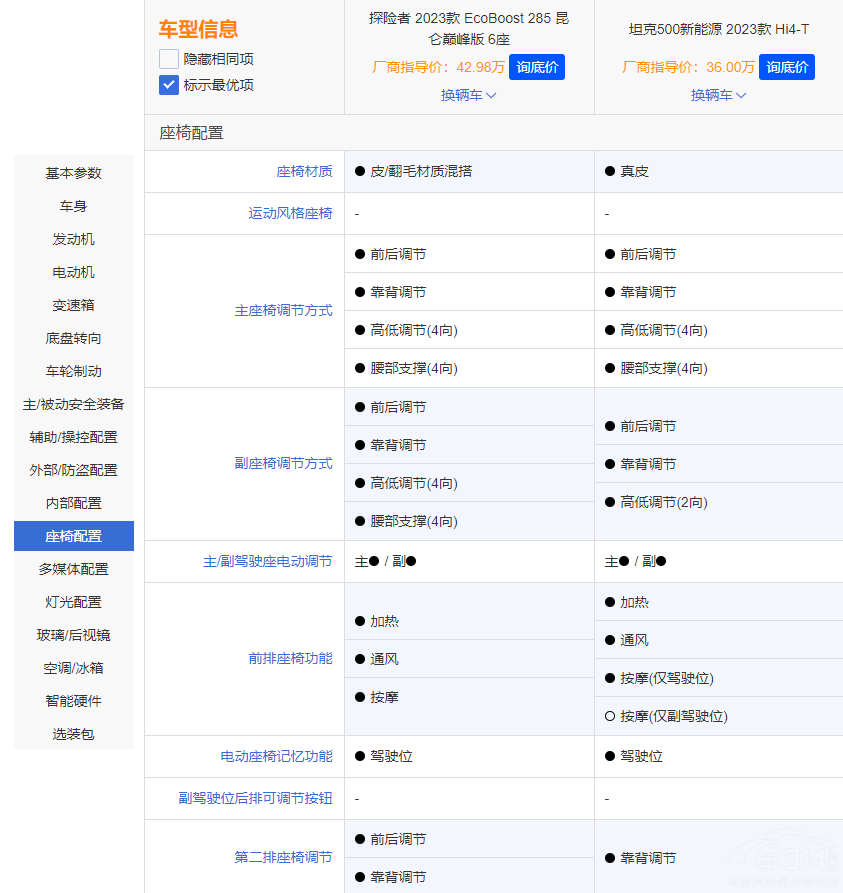The image size is (843, 893).
Task: Expand the 换辆车 dropdown under 坦克500新能源
Action: 718,96
